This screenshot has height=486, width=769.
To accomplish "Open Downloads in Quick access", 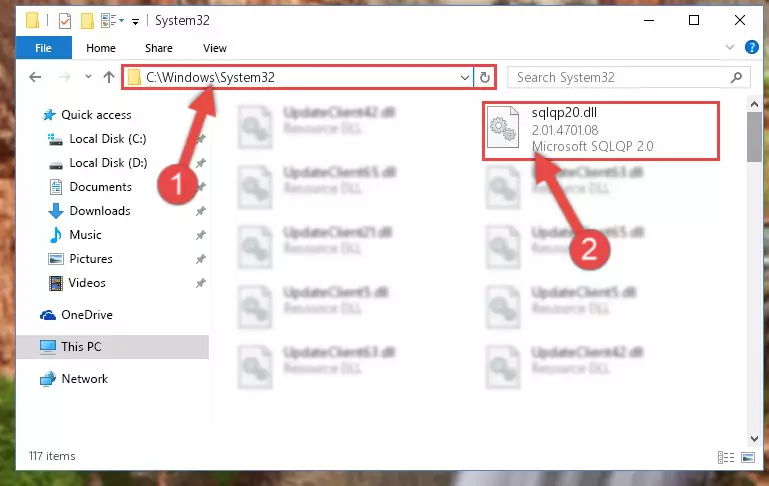I will pyautogui.click(x=100, y=211).
